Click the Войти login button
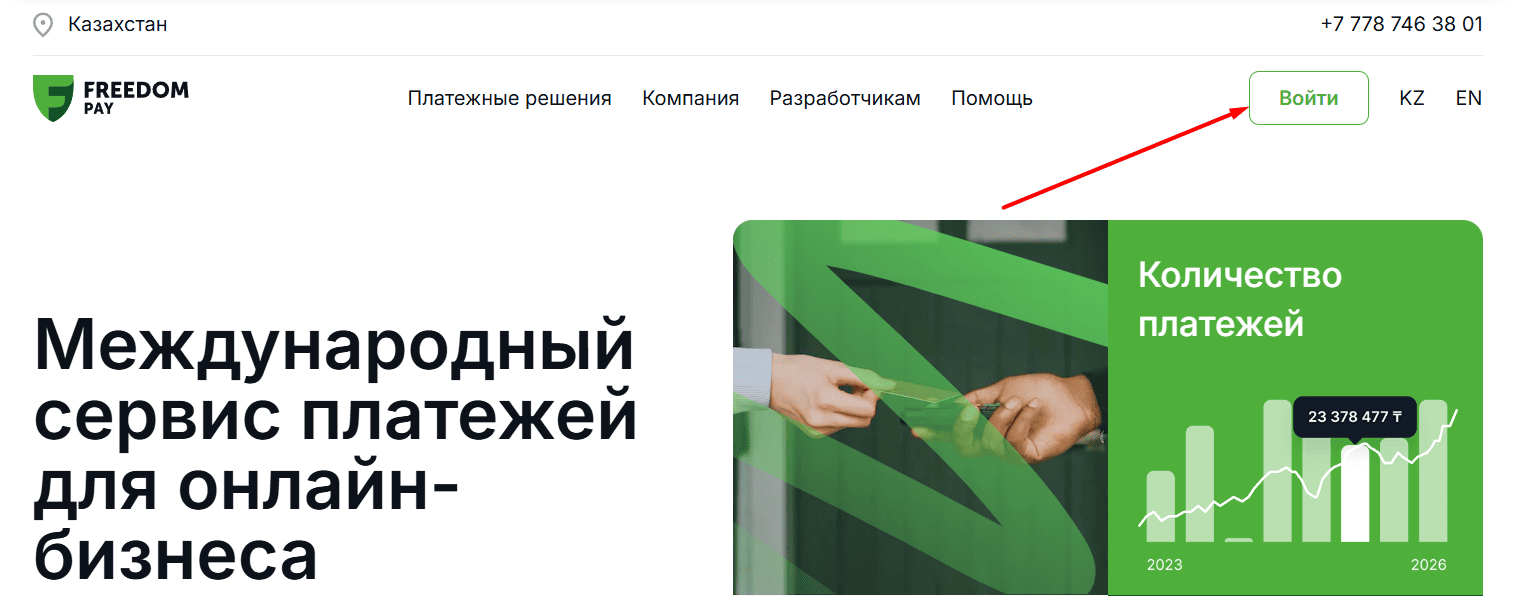Viewport: 1536px width, 596px height. point(1309,98)
